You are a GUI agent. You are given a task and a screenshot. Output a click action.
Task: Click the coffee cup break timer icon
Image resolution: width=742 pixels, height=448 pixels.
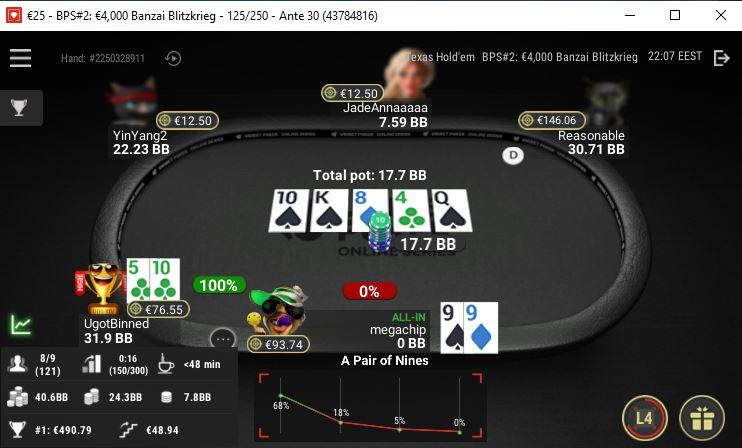pos(166,364)
